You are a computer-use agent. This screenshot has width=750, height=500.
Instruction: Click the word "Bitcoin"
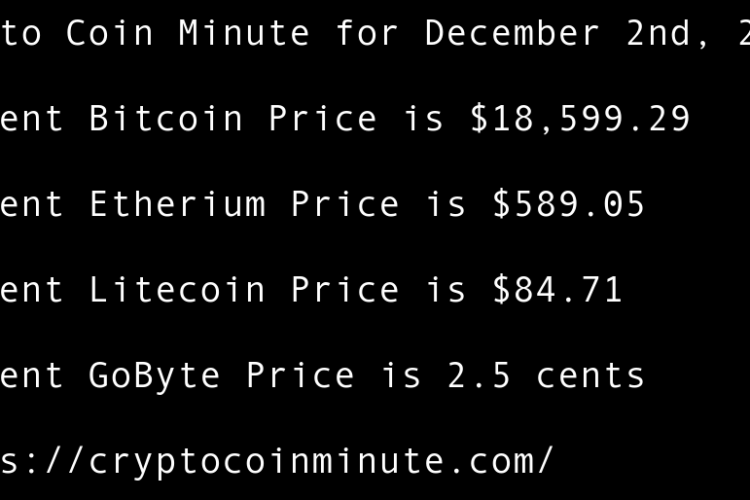[x=166, y=119]
